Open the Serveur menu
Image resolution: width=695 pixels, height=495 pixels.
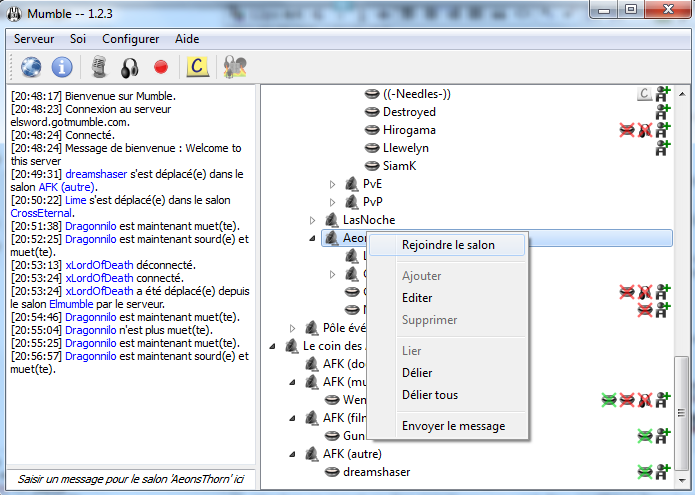(x=34, y=39)
